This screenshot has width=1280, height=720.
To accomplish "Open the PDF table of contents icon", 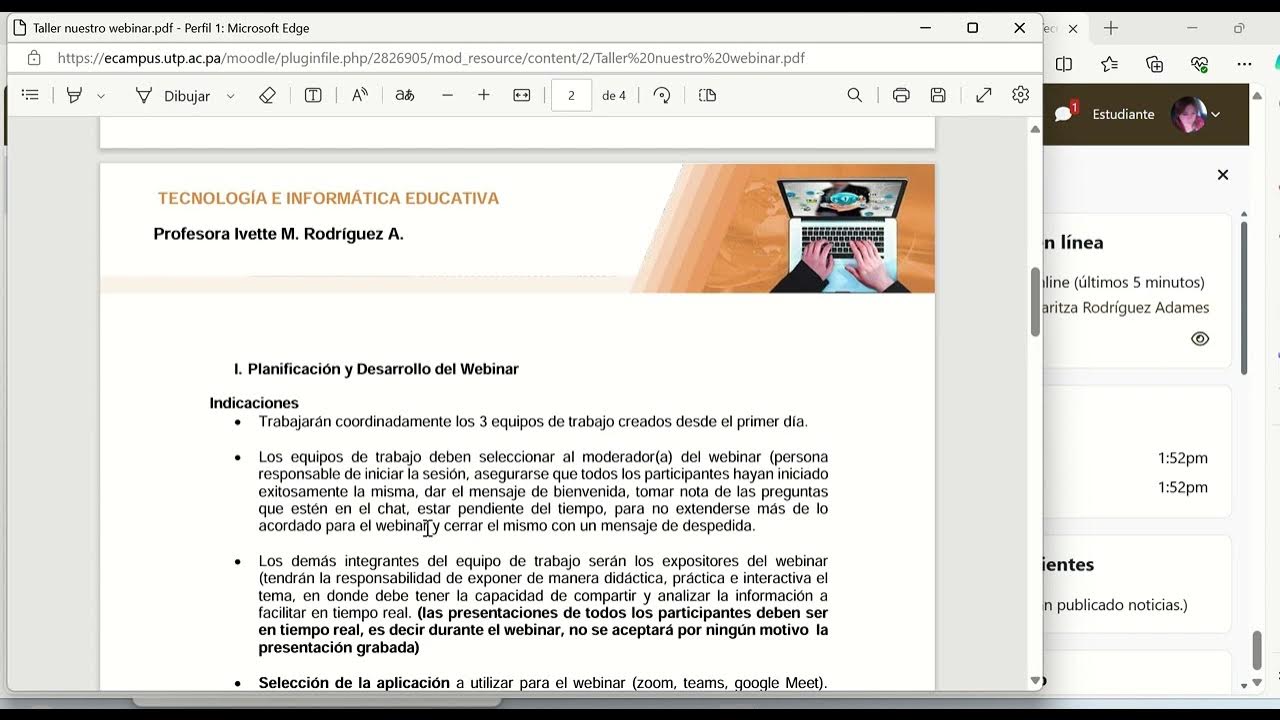I will click(x=30, y=95).
